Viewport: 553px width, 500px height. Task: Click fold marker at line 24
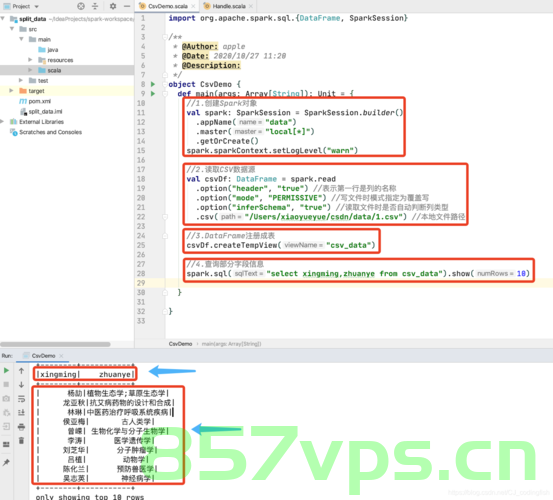coord(165,236)
